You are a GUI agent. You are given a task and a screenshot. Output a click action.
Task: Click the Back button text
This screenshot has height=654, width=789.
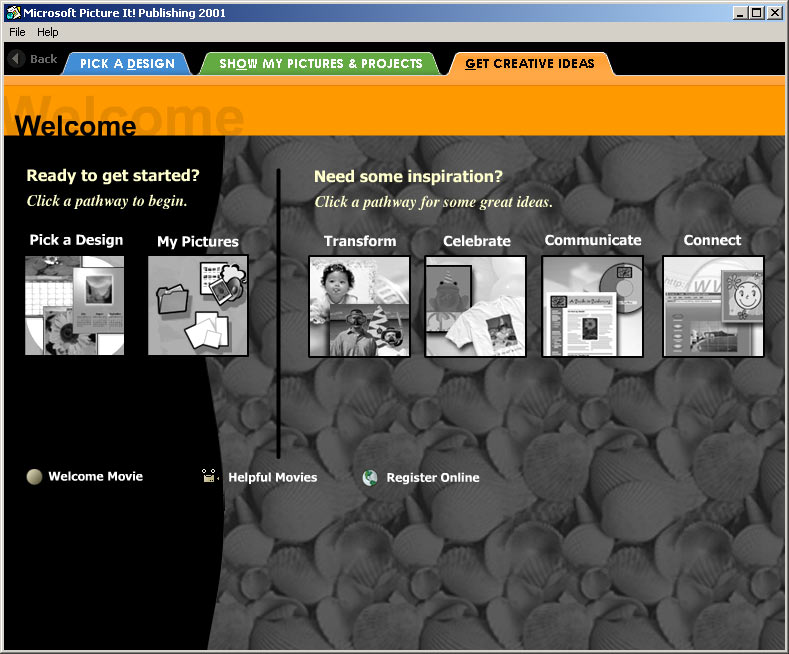tap(44, 59)
